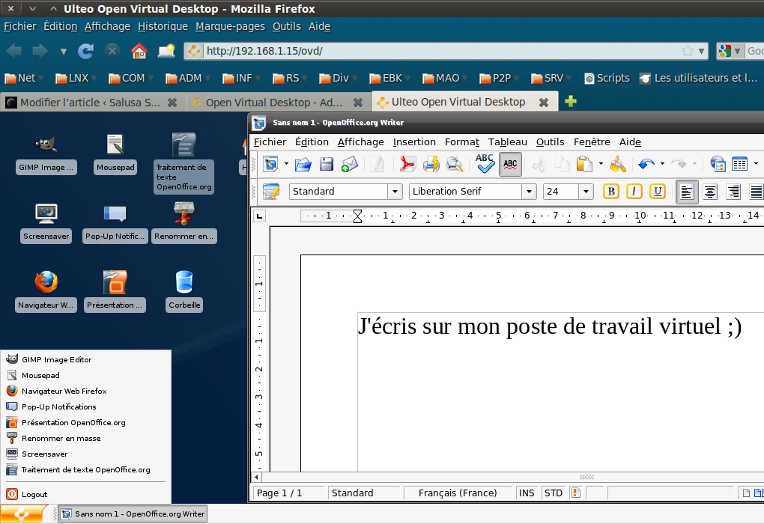Click the Hyperlink globe icon
Screen dimensions: 764x524
717,164
